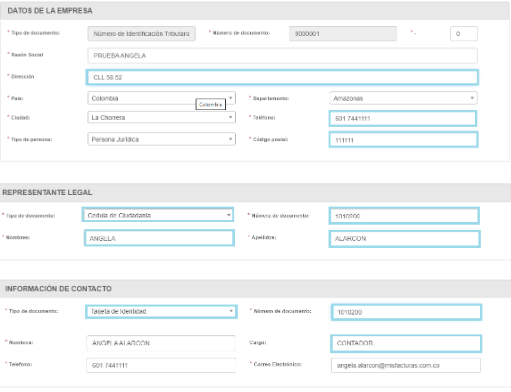
Task: Click the verification digit field showing 0
Action: coord(464,34)
